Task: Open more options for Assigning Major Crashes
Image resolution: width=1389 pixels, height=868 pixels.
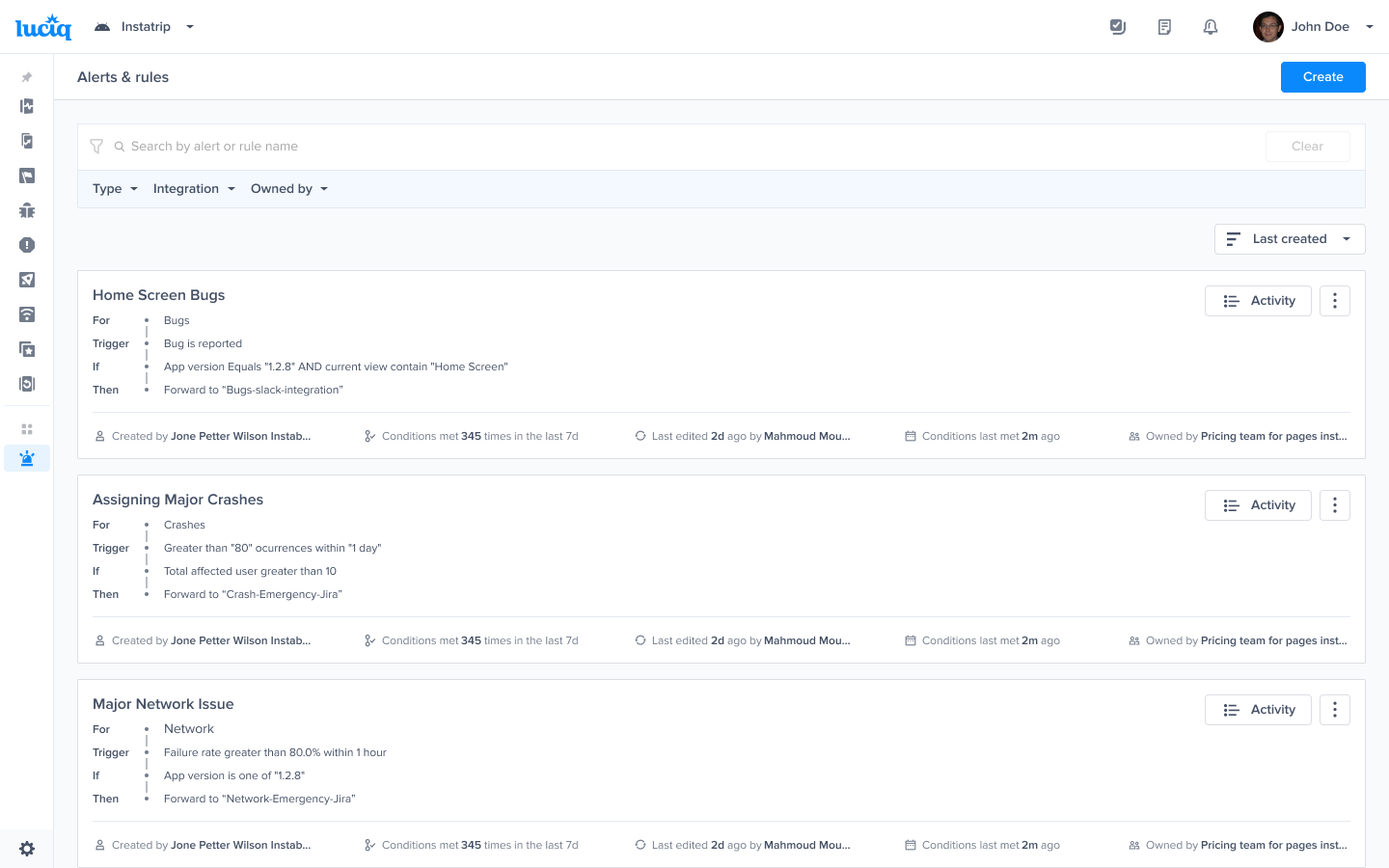Action: tap(1334, 505)
